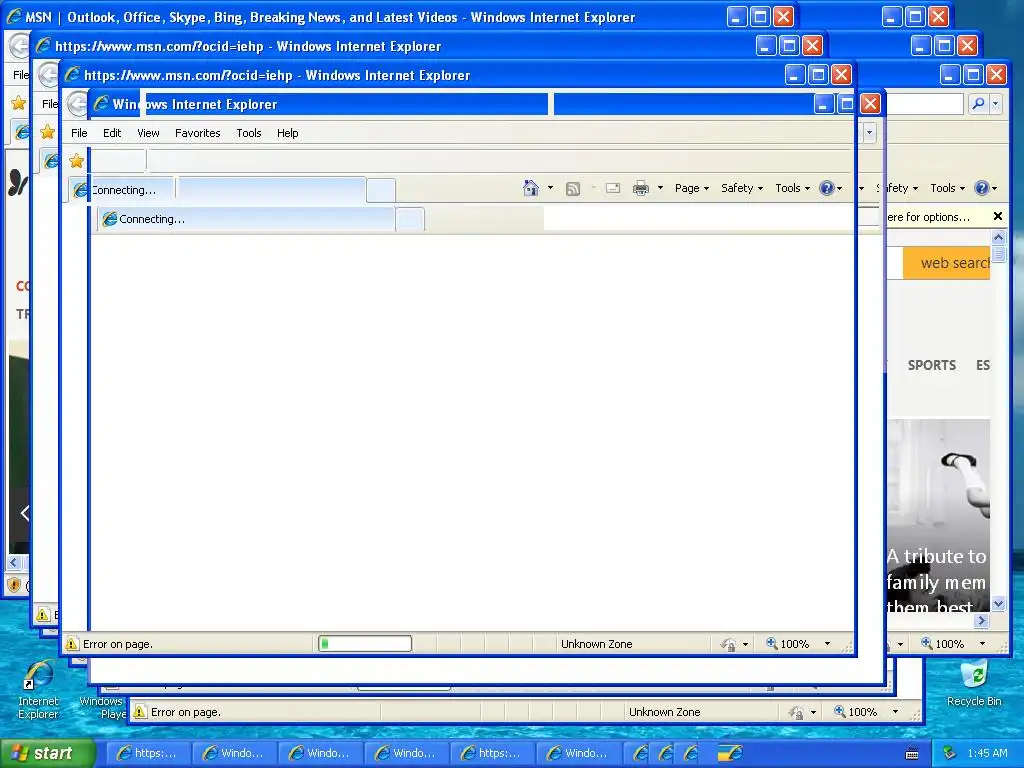Close the information bar with X
Image resolution: width=1024 pixels, height=768 pixels.
point(997,216)
